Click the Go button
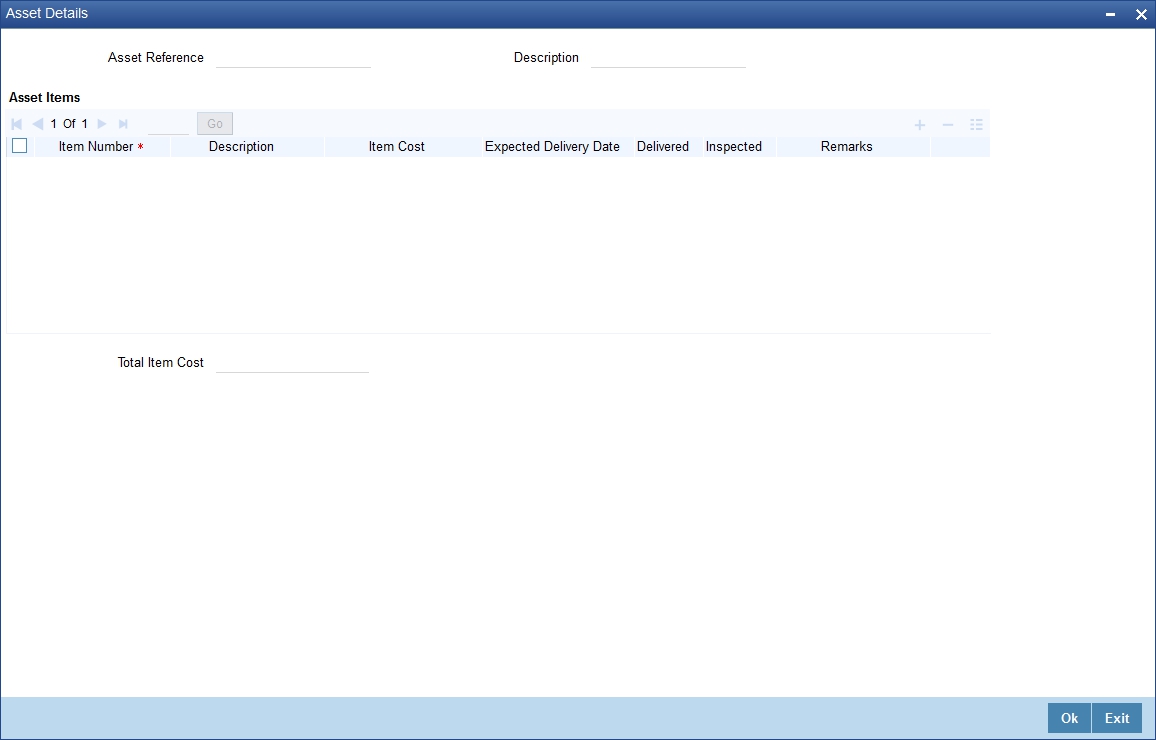 pos(215,124)
